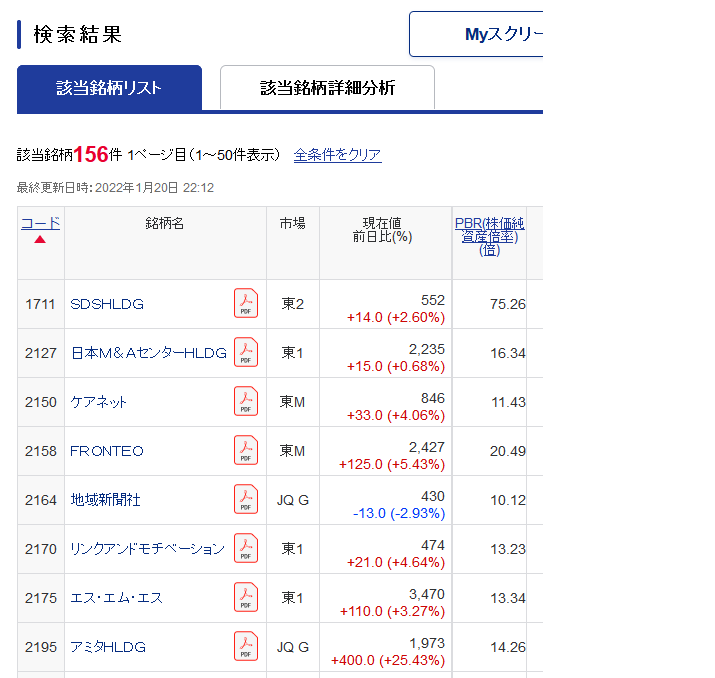Click 全条件をクリア link
Viewport: 715px width, 678px height.
[337, 155]
